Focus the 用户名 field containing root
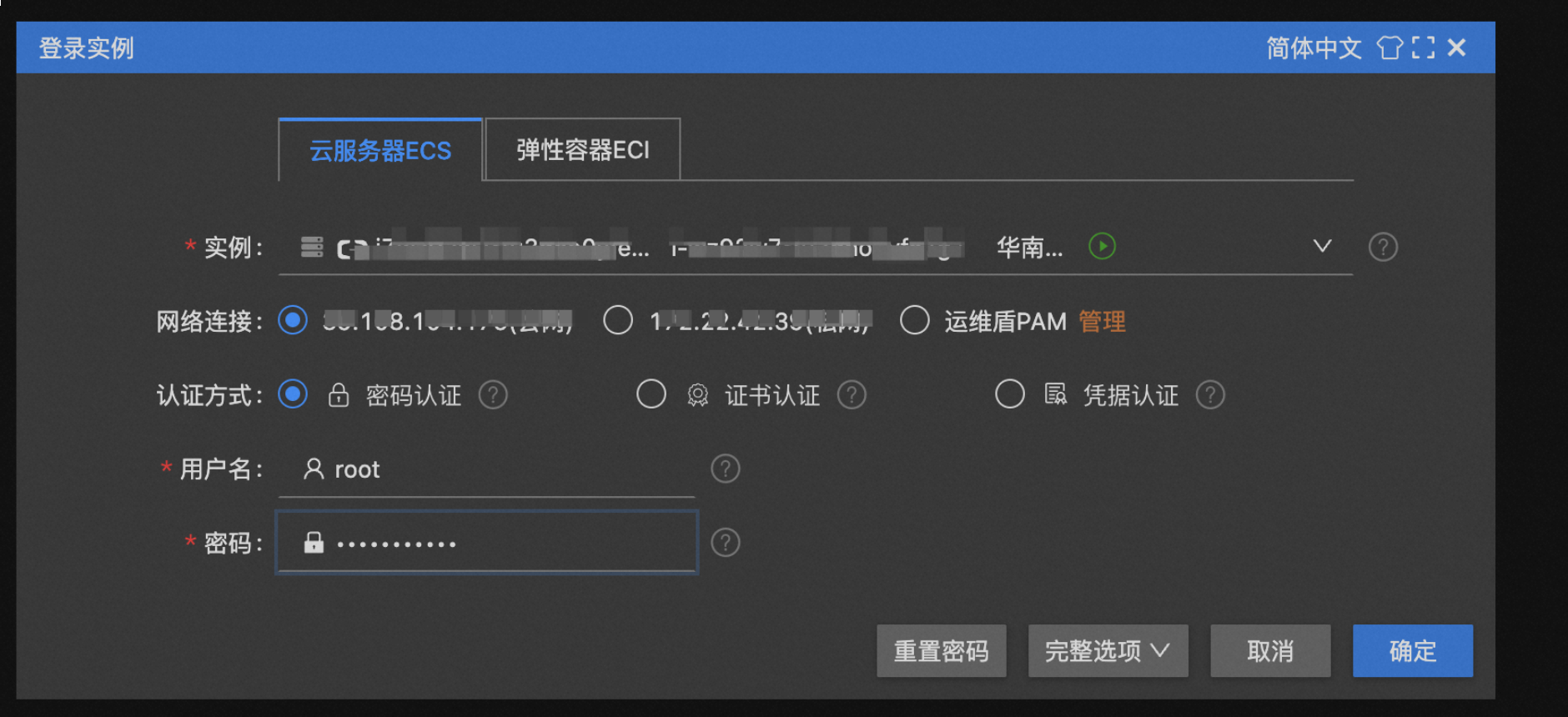This screenshot has width=1568, height=717. 487,469
